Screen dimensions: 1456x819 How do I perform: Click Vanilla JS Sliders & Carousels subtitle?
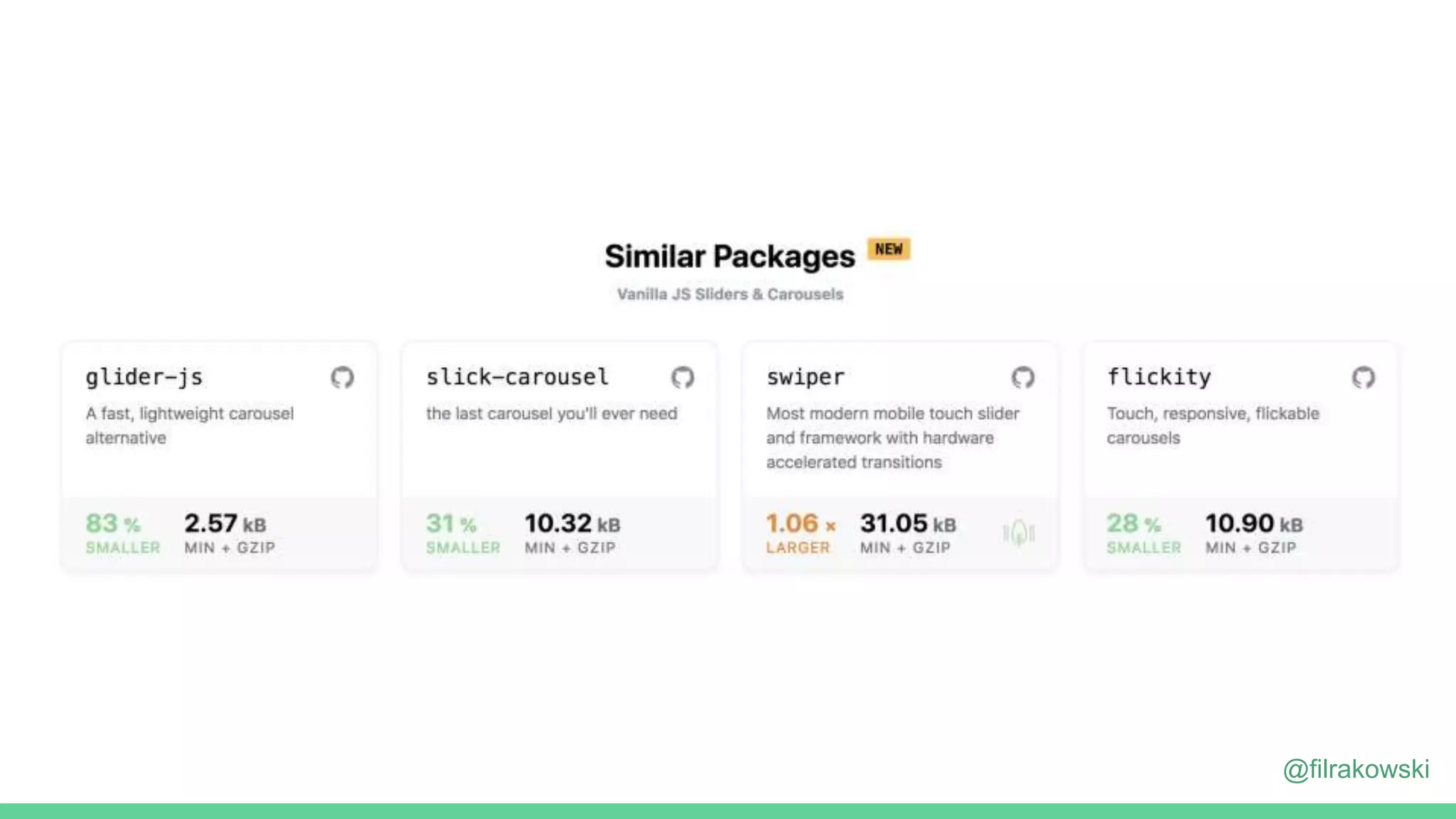[729, 294]
